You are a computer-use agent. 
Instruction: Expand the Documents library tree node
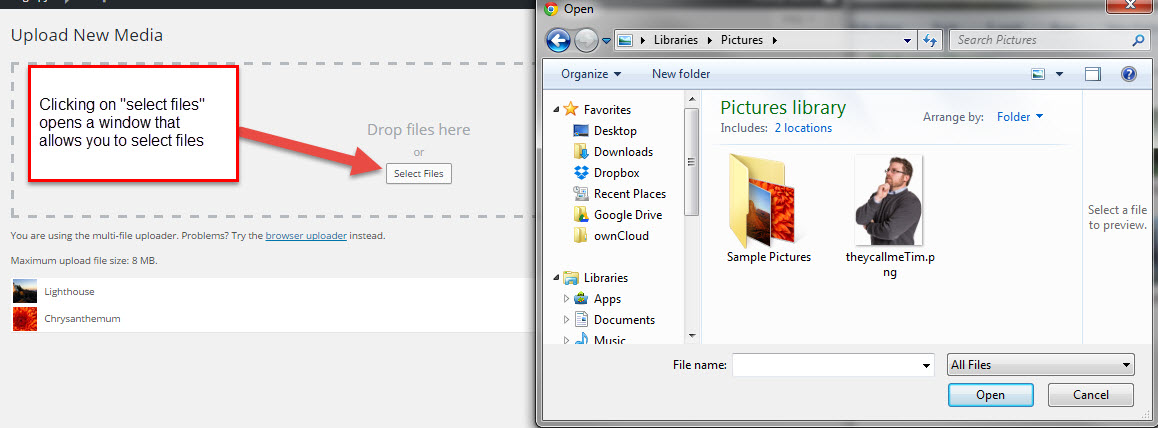coord(567,320)
